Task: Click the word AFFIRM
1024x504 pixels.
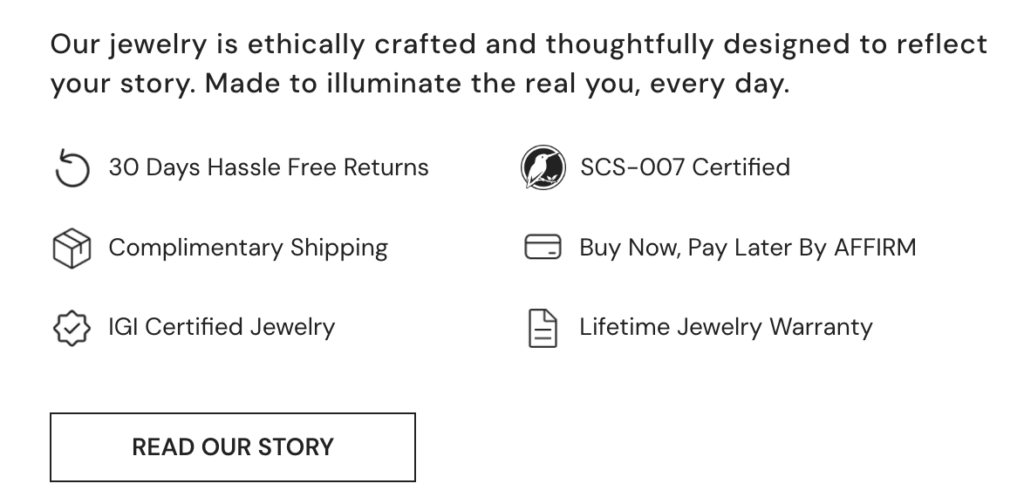Action: click(875, 248)
